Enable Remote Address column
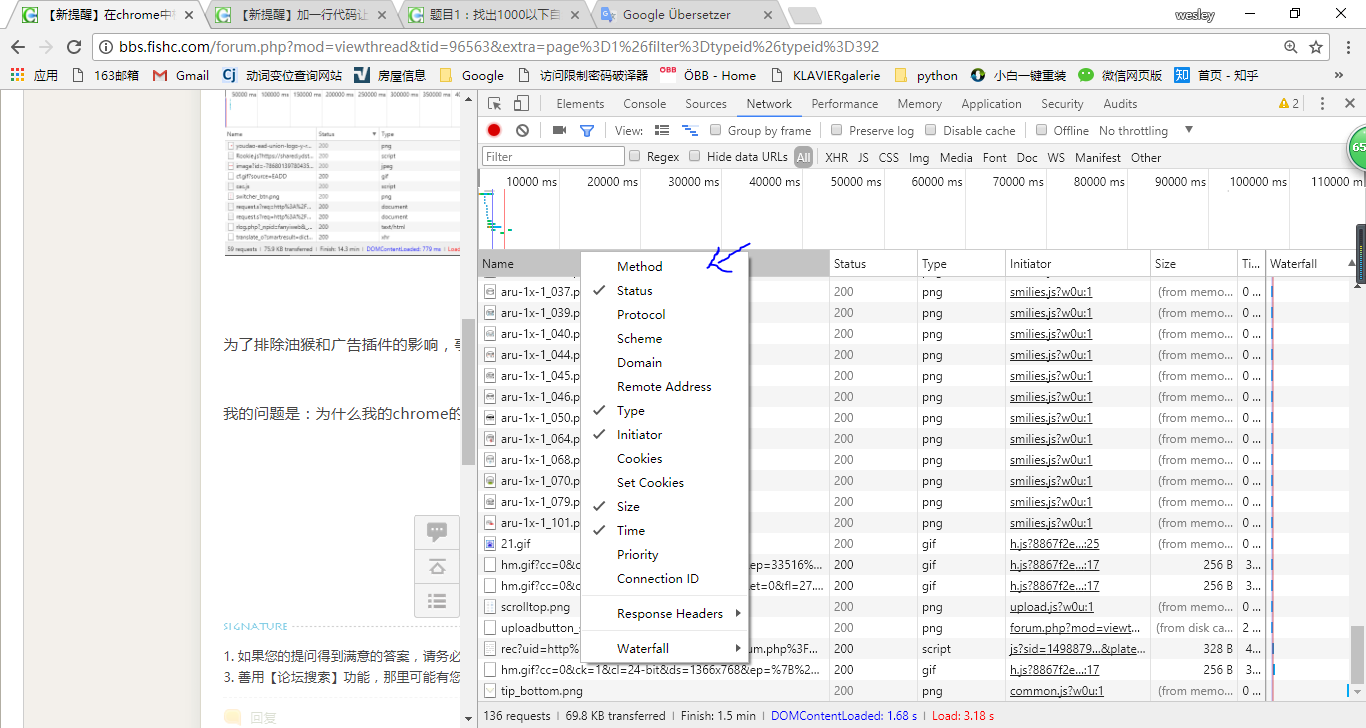Screen dimensions: 1366x728 click(664, 386)
